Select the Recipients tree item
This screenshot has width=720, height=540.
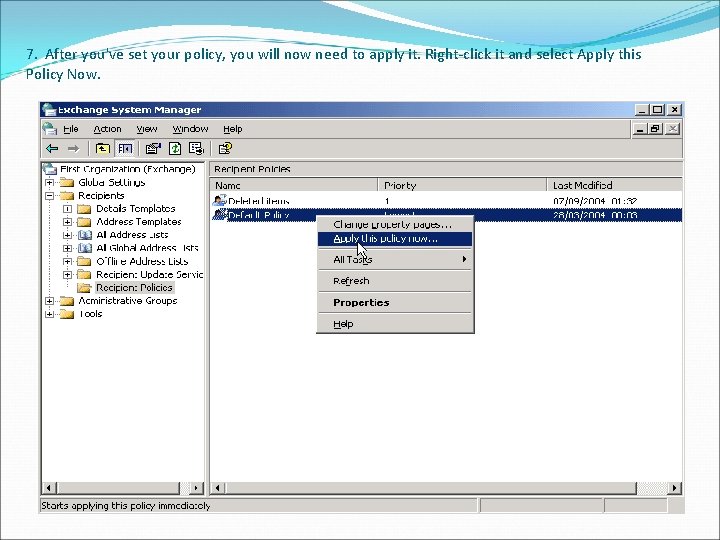pyautogui.click(x=101, y=196)
